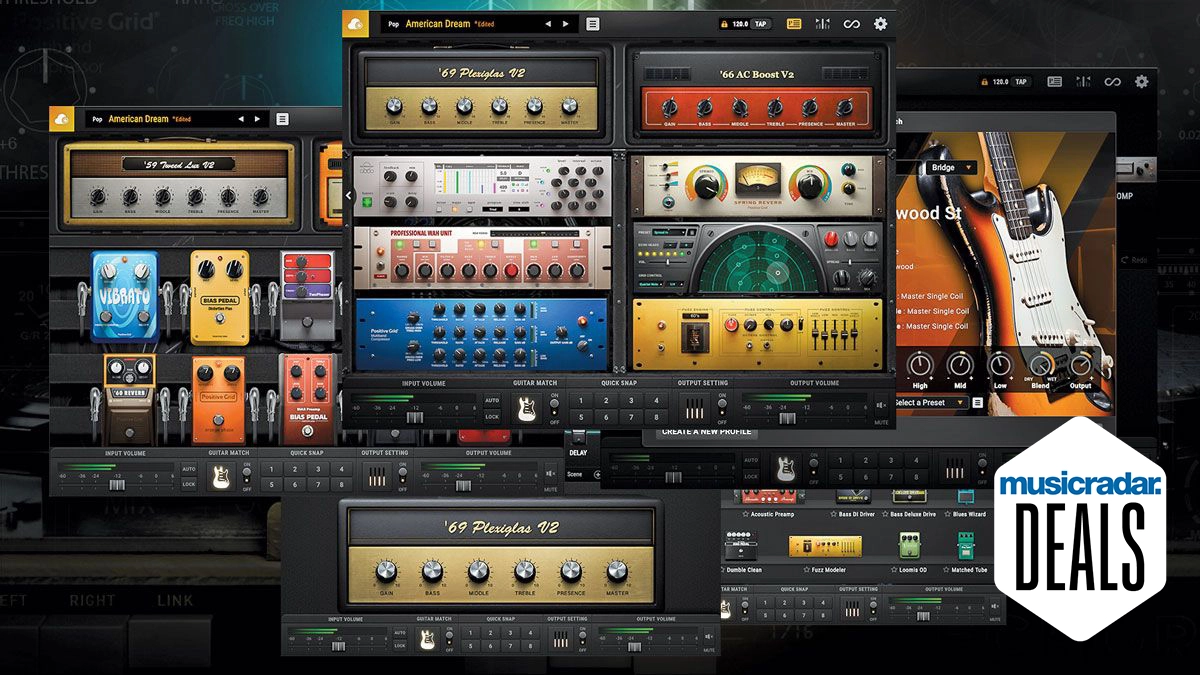Favorite Bass Deluxe Drive with its star
This screenshot has height=675, width=1200.
(884, 514)
